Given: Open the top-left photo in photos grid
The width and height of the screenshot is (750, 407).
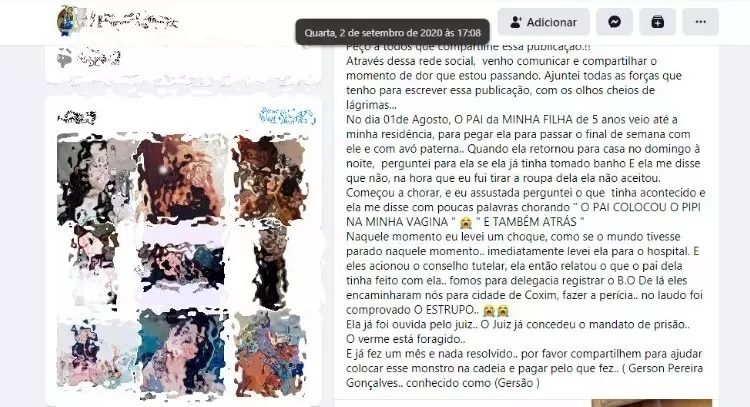Looking at the screenshot, I should [95, 178].
